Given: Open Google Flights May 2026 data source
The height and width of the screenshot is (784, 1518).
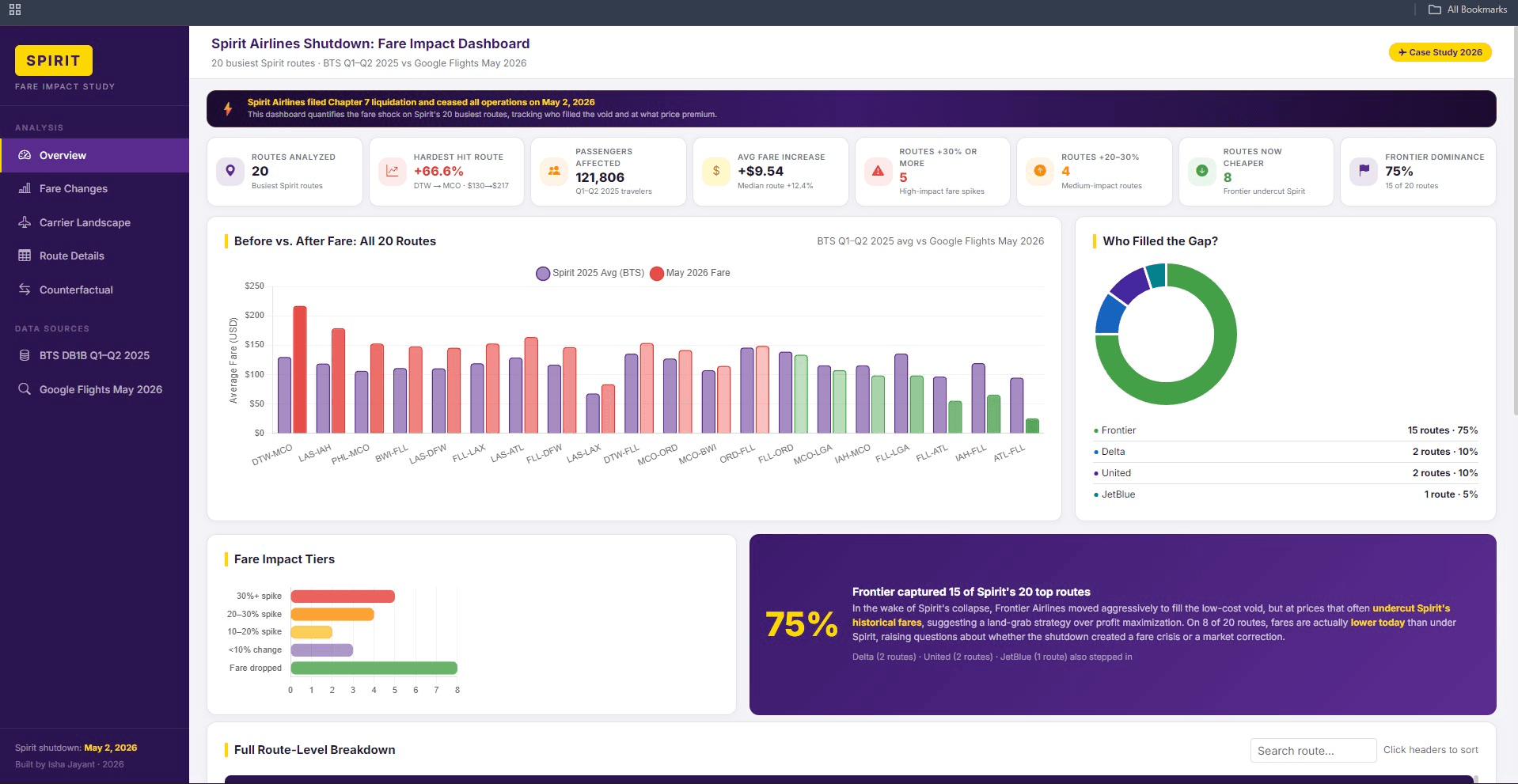Looking at the screenshot, I should pyautogui.click(x=95, y=389).
